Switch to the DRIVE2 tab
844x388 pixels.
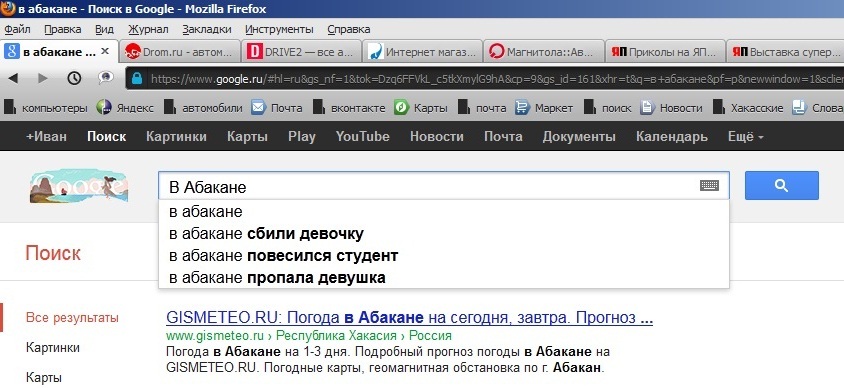point(301,52)
